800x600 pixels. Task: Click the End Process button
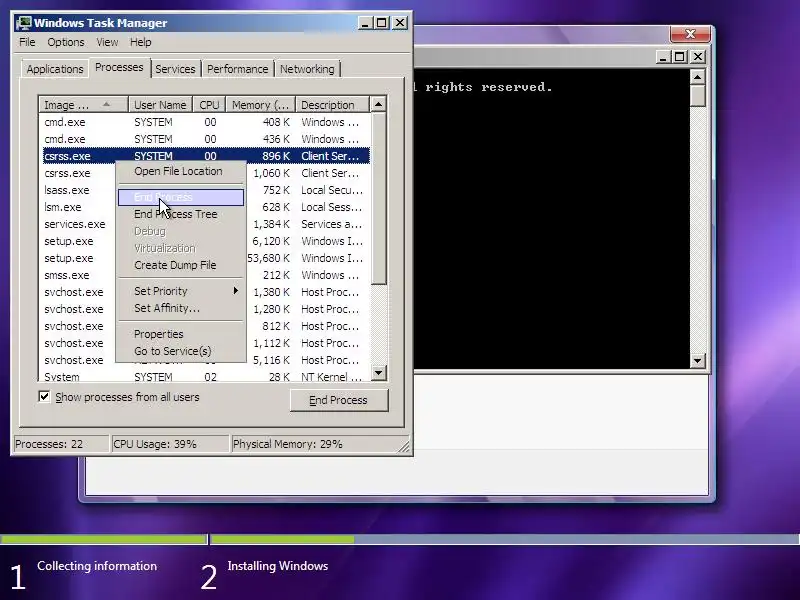pyautogui.click(x=339, y=400)
